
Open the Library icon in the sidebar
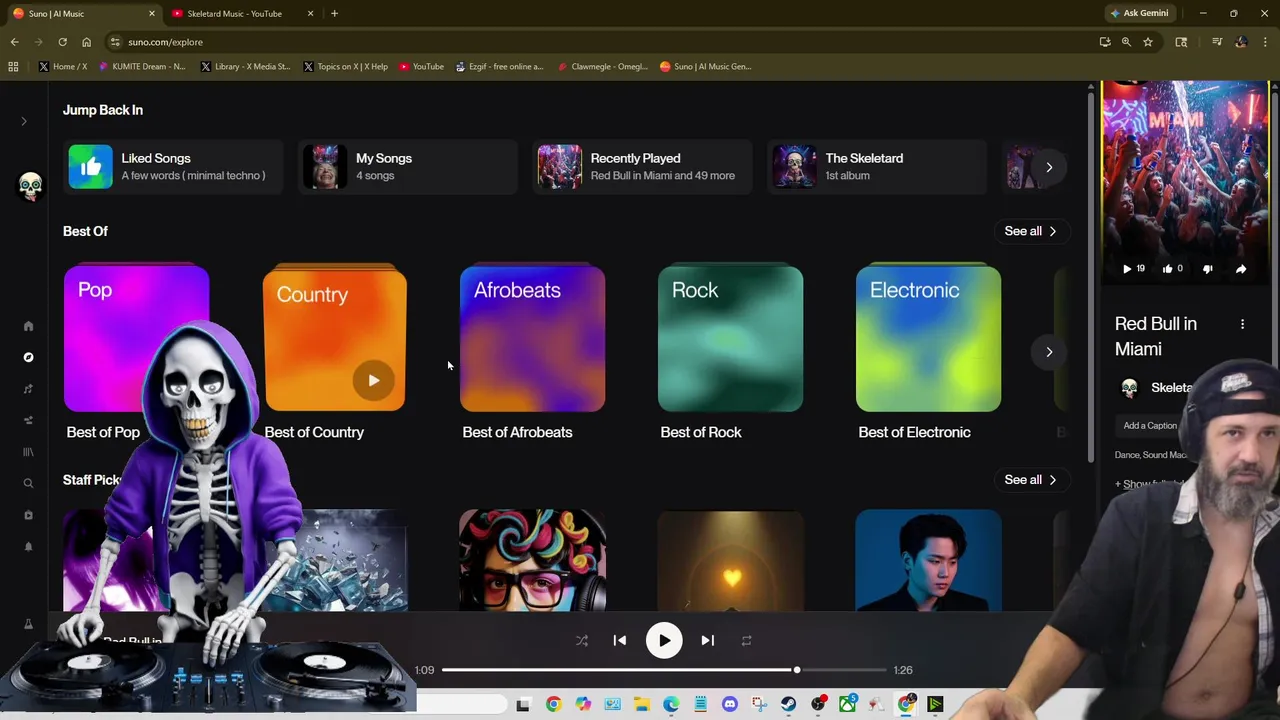[x=28, y=452]
